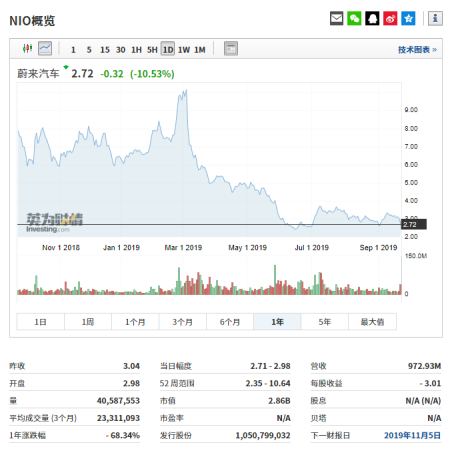Switch to candlestick chart type icon

pos(27,49)
